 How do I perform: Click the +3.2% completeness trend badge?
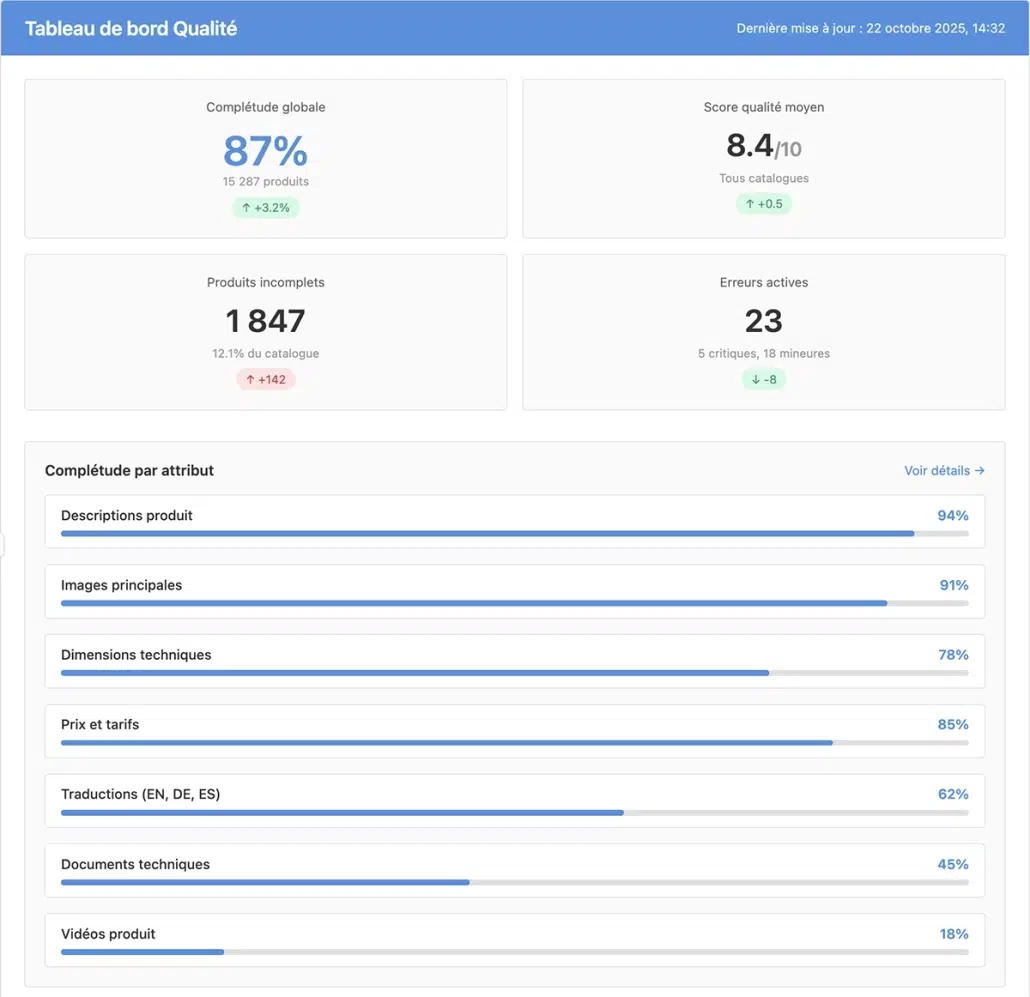[266, 208]
